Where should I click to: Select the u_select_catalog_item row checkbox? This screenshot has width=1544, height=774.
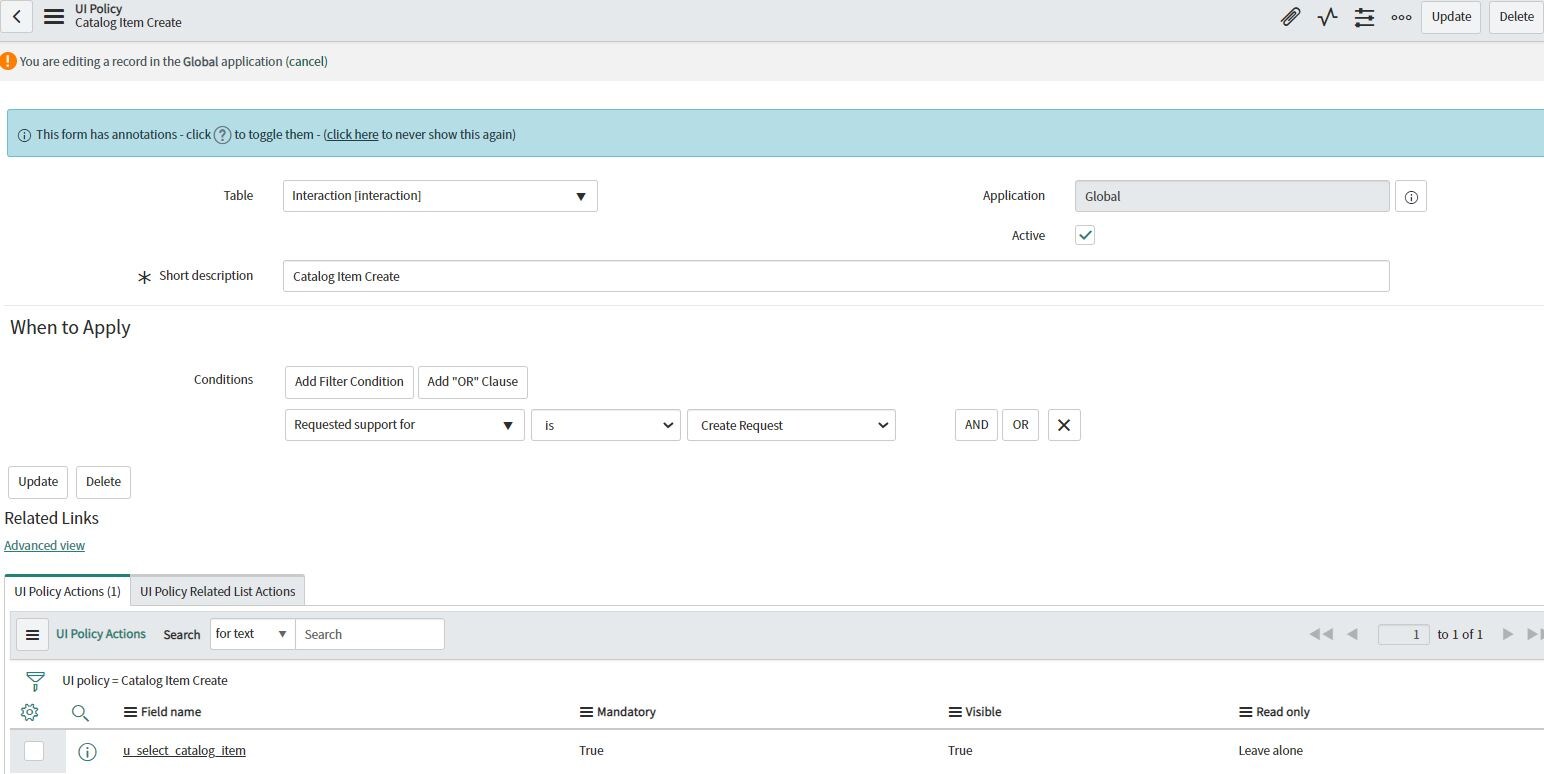(x=34, y=751)
